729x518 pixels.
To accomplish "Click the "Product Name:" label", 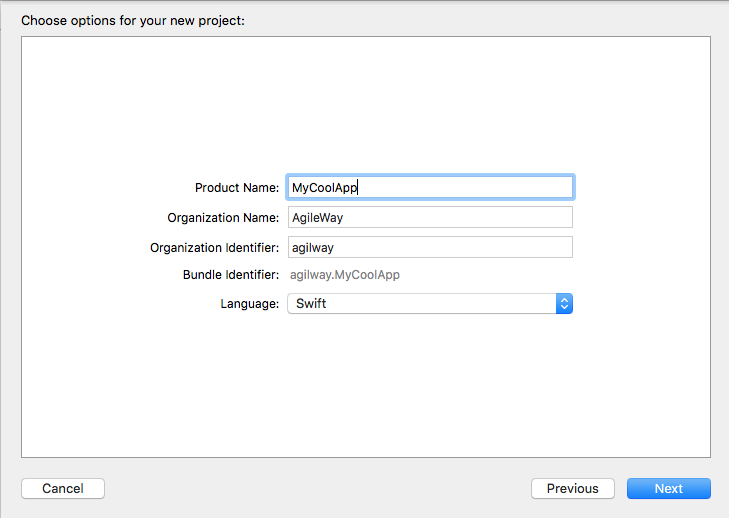I will pos(237,188).
